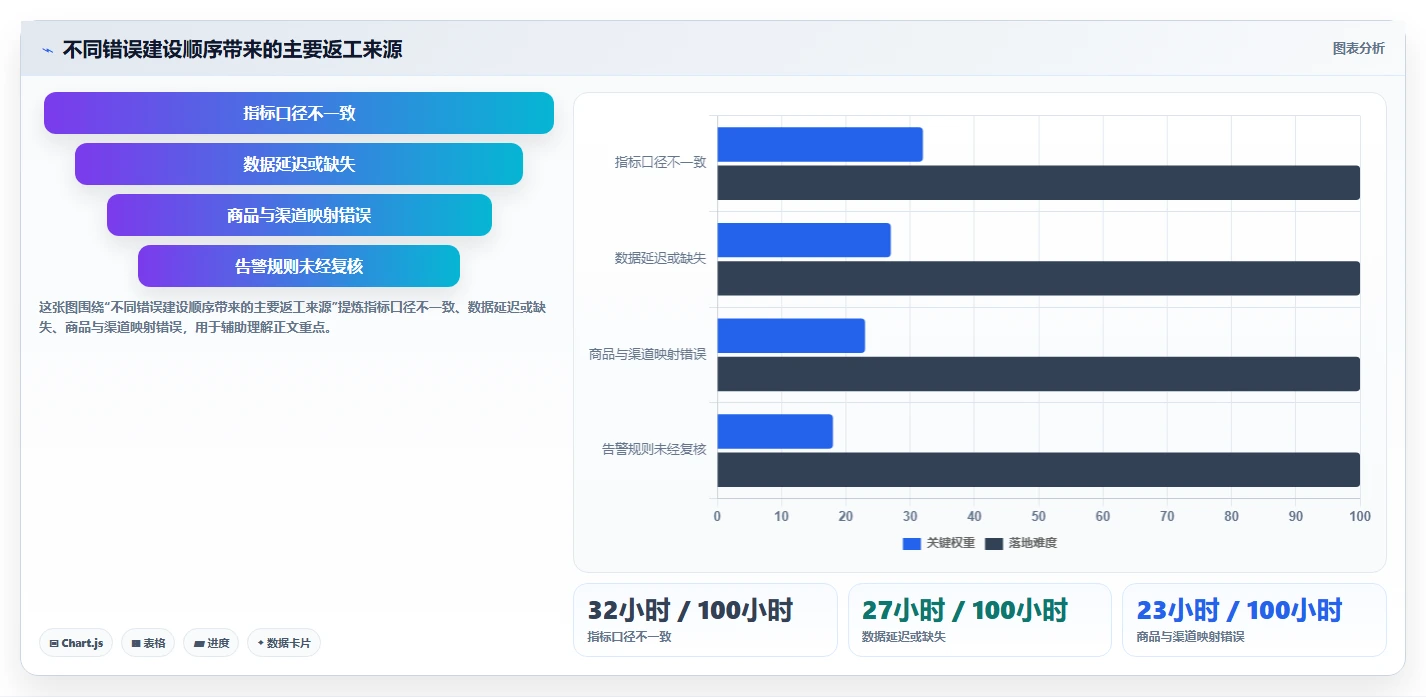The height and width of the screenshot is (697, 1426).
Task: Click the x-axis tick label 100
Action: click(1360, 516)
